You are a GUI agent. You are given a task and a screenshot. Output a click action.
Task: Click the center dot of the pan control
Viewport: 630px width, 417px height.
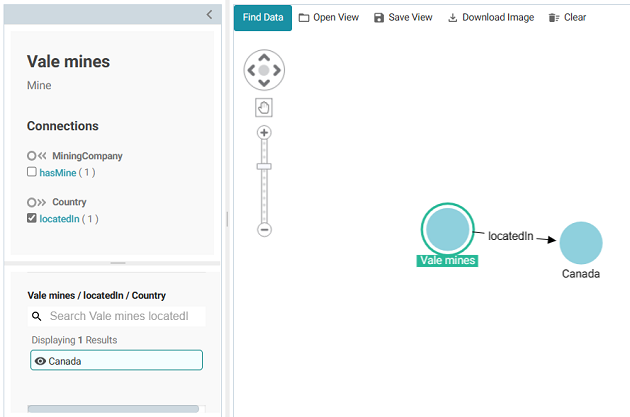pos(264,70)
